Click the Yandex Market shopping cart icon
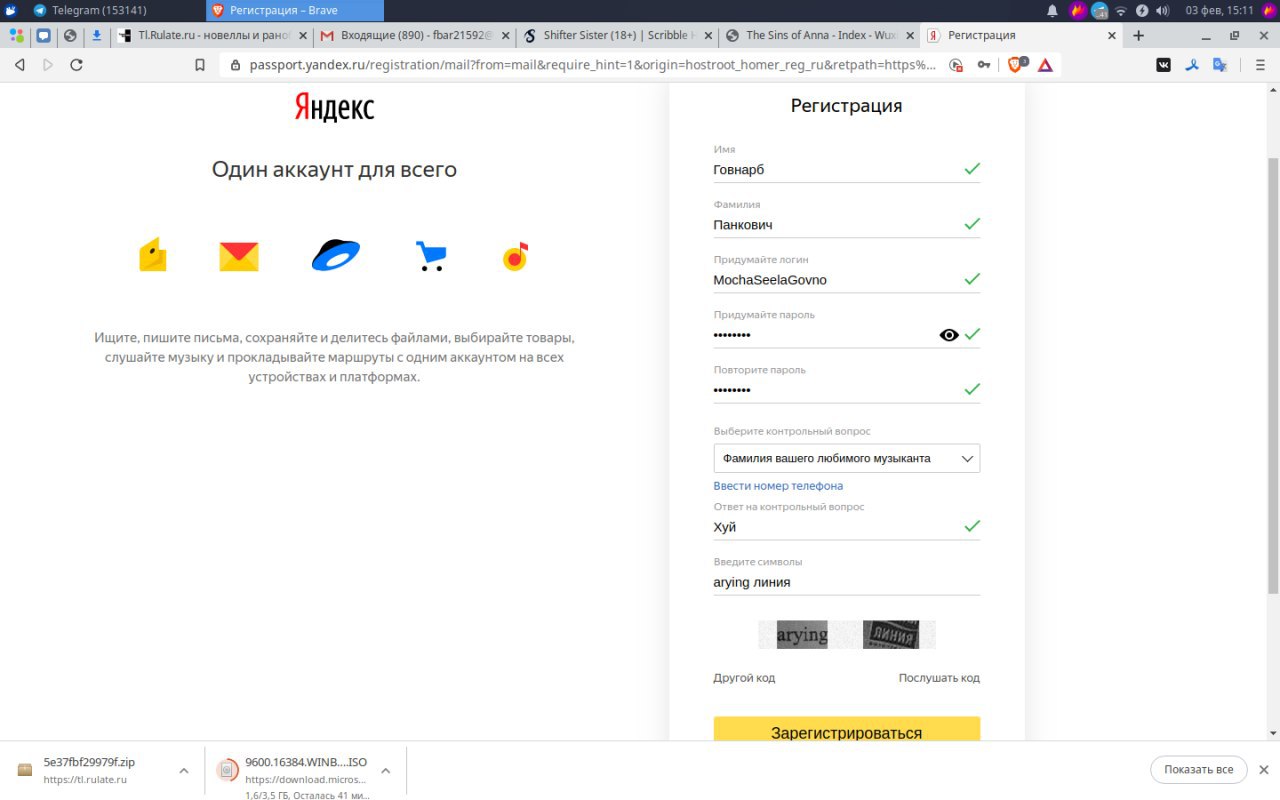 pyautogui.click(x=431, y=256)
